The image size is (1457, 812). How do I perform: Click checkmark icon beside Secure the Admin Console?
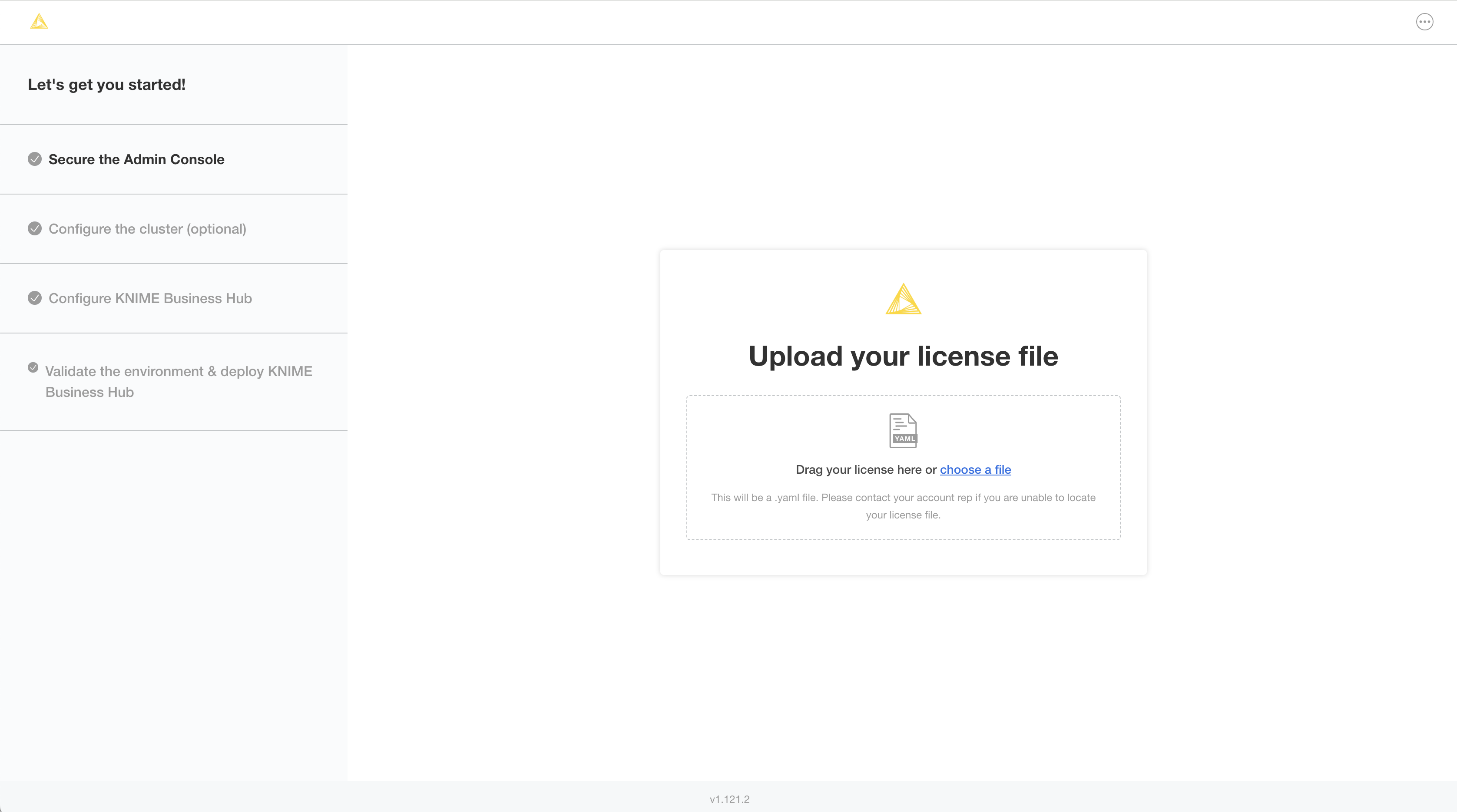coord(34,159)
